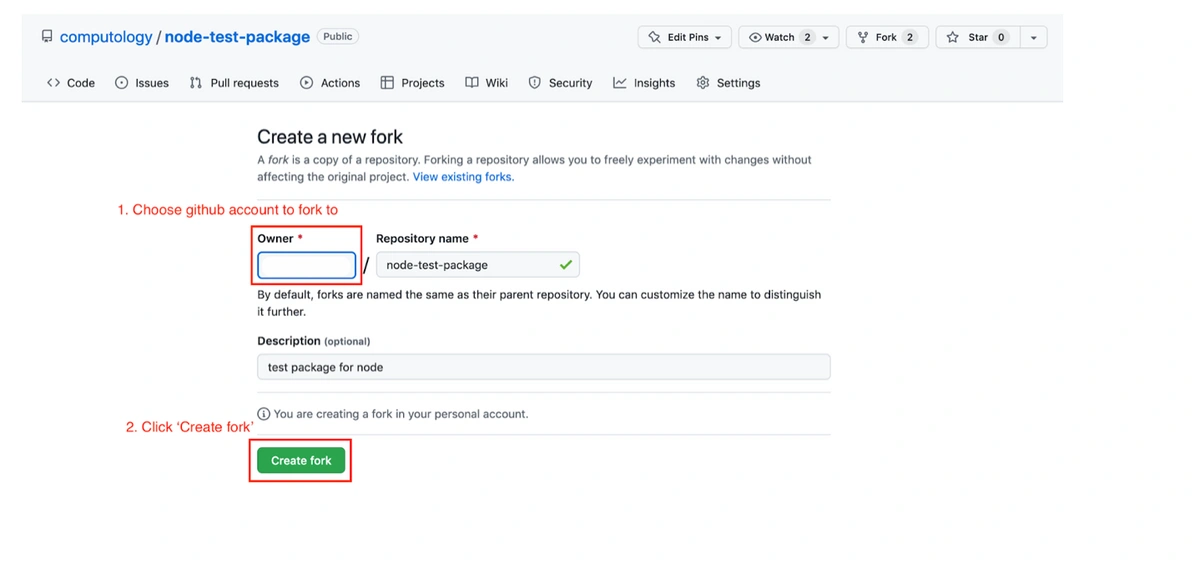Image resolution: width=1200 pixels, height=562 pixels.
Task: Follow the View existing forks link
Action: (x=463, y=177)
